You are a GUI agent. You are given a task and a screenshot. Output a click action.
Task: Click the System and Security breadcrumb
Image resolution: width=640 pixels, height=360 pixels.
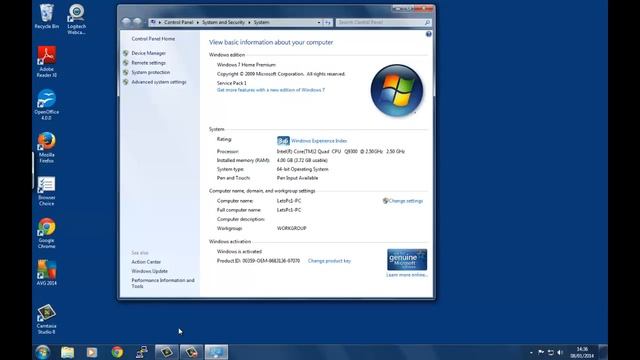223,22
